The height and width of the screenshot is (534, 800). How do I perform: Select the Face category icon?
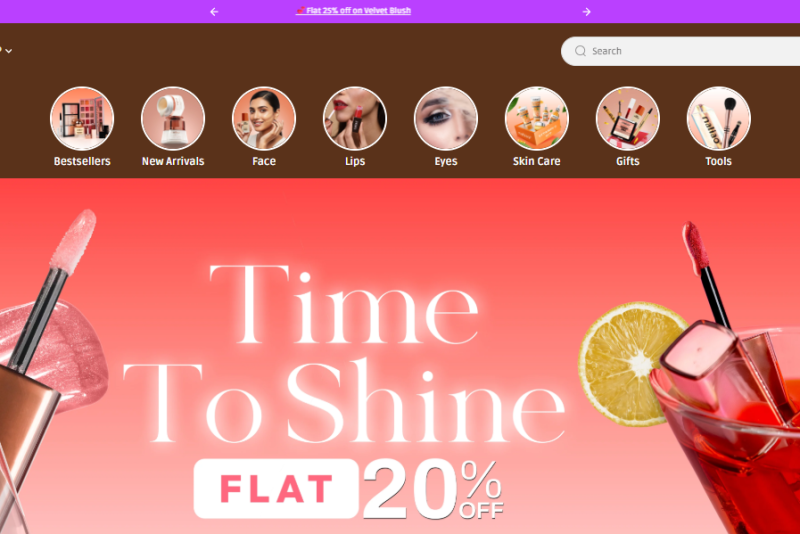(264, 118)
